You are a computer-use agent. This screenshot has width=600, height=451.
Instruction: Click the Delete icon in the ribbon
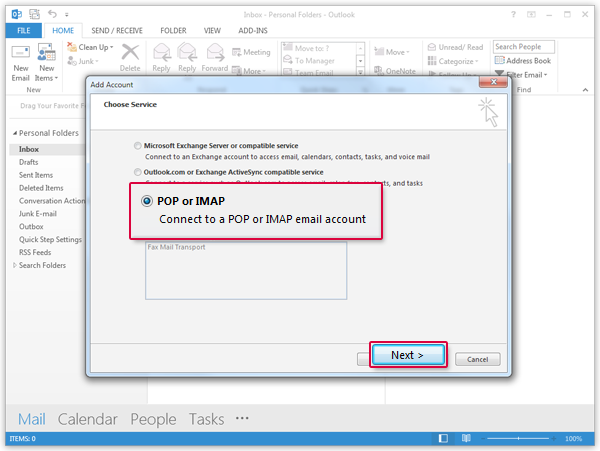pos(130,58)
